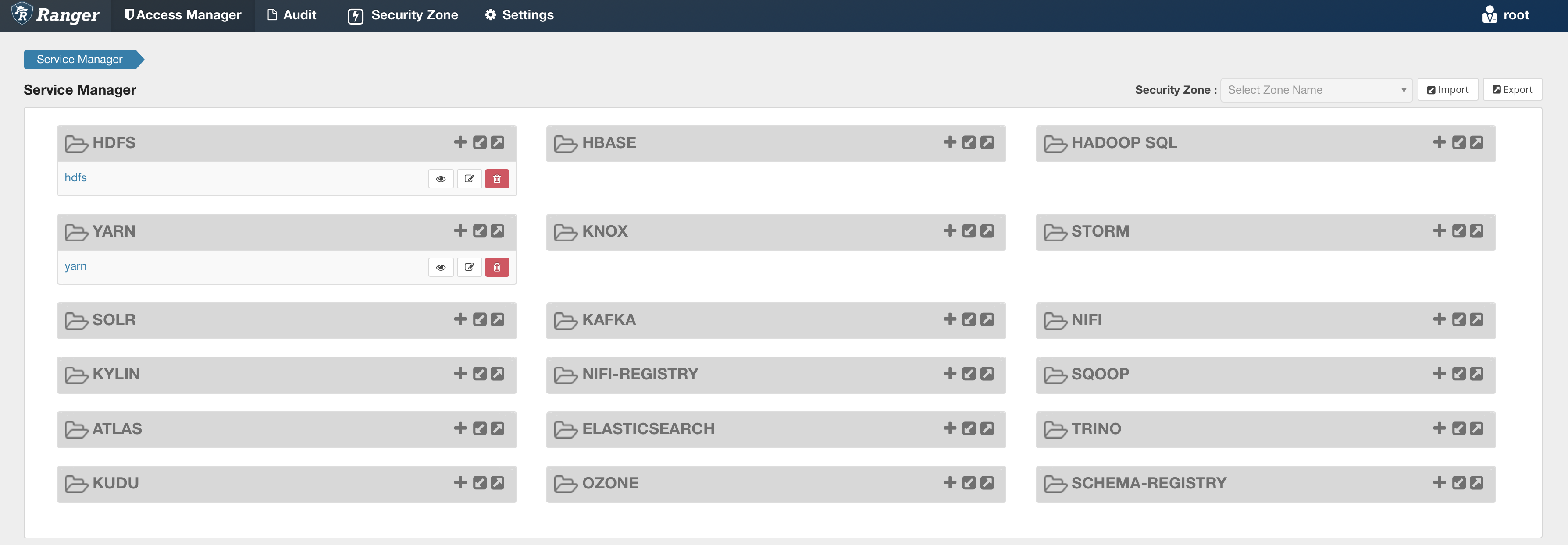Click the Import button
This screenshot has height=545, width=1568.
[1447, 90]
